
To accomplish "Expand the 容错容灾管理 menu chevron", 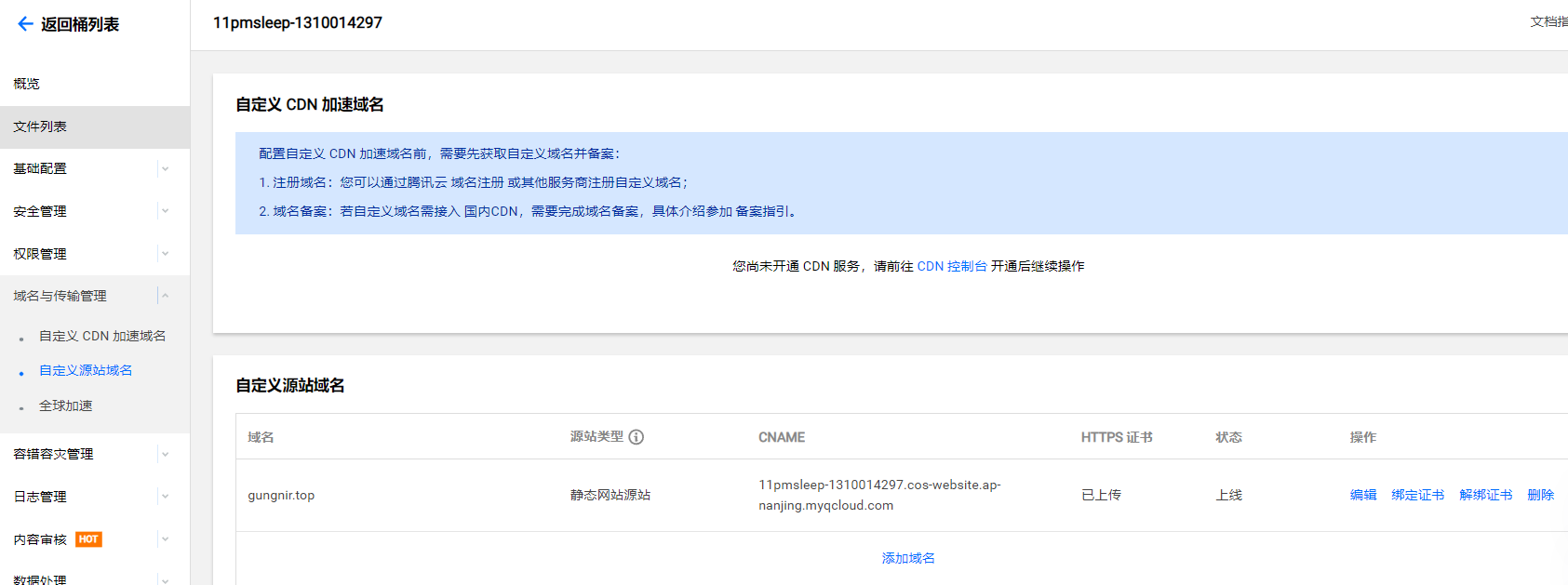I will (165, 455).
